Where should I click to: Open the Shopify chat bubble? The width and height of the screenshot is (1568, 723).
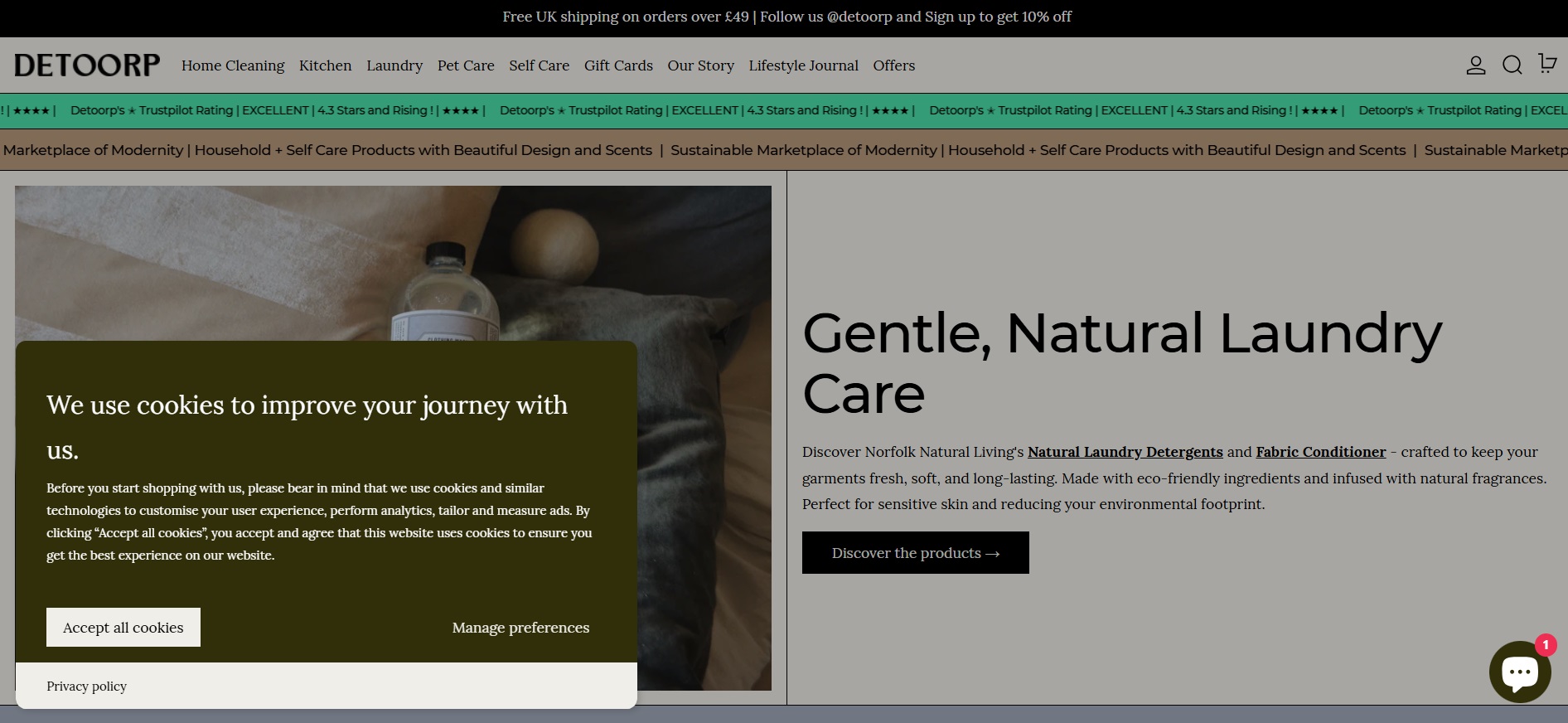pyautogui.click(x=1519, y=672)
